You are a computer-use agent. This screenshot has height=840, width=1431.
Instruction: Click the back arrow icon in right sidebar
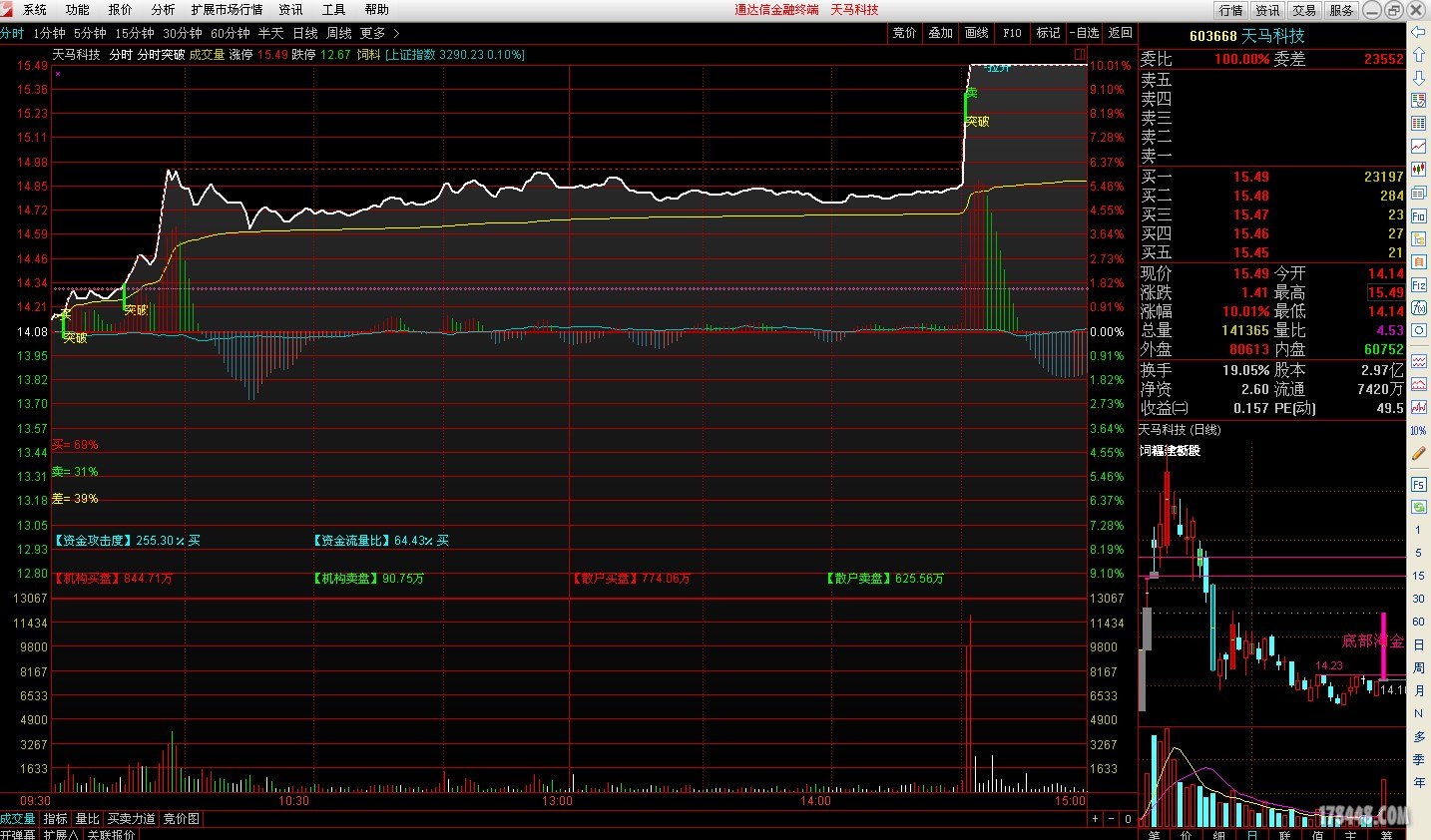click(1418, 33)
